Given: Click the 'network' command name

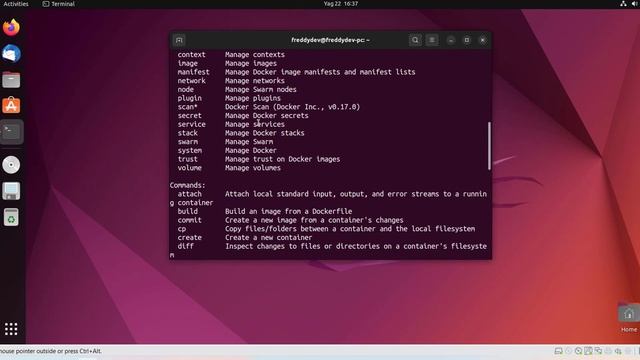Looking at the screenshot, I should point(191,81).
